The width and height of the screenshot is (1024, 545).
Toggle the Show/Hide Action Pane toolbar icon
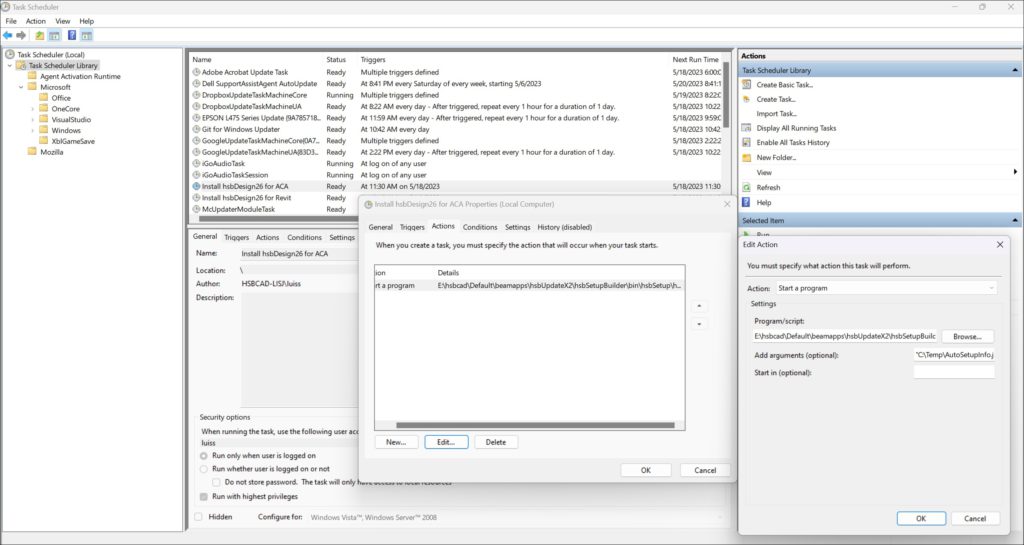pyautogui.click(x=86, y=35)
